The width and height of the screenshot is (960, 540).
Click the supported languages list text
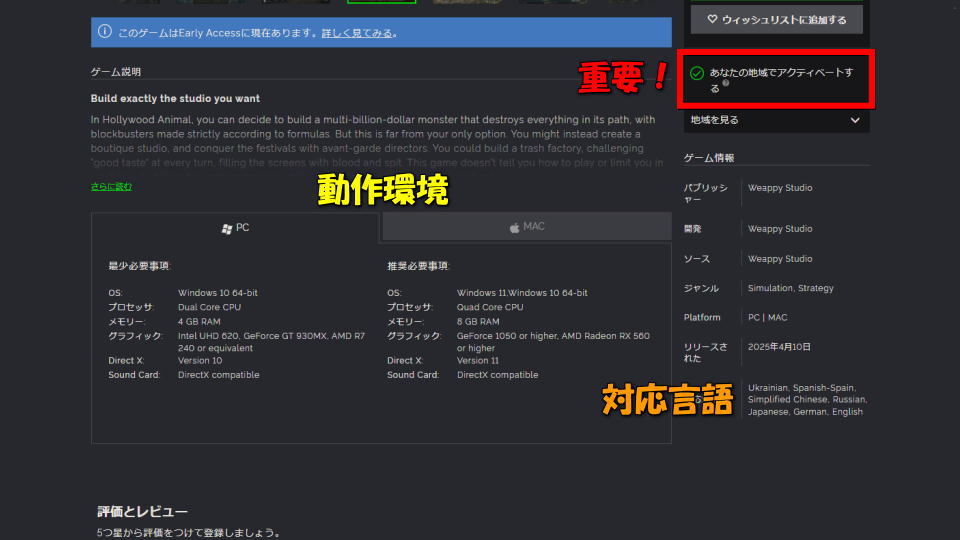coord(807,400)
